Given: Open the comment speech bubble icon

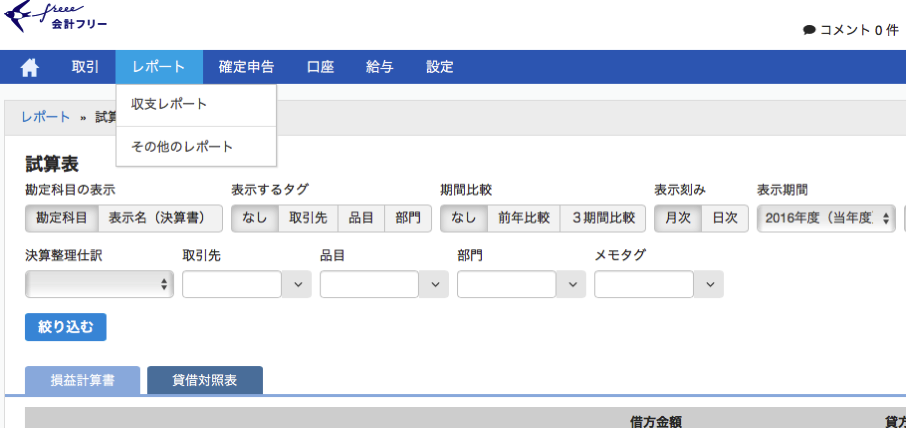Looking at the screenshot, I should [x=809, y=30].
